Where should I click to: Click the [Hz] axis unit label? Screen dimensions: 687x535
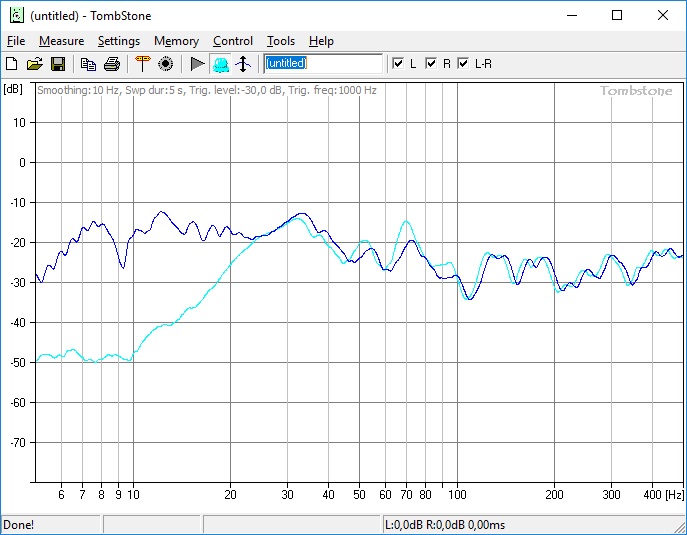[674, 495]
